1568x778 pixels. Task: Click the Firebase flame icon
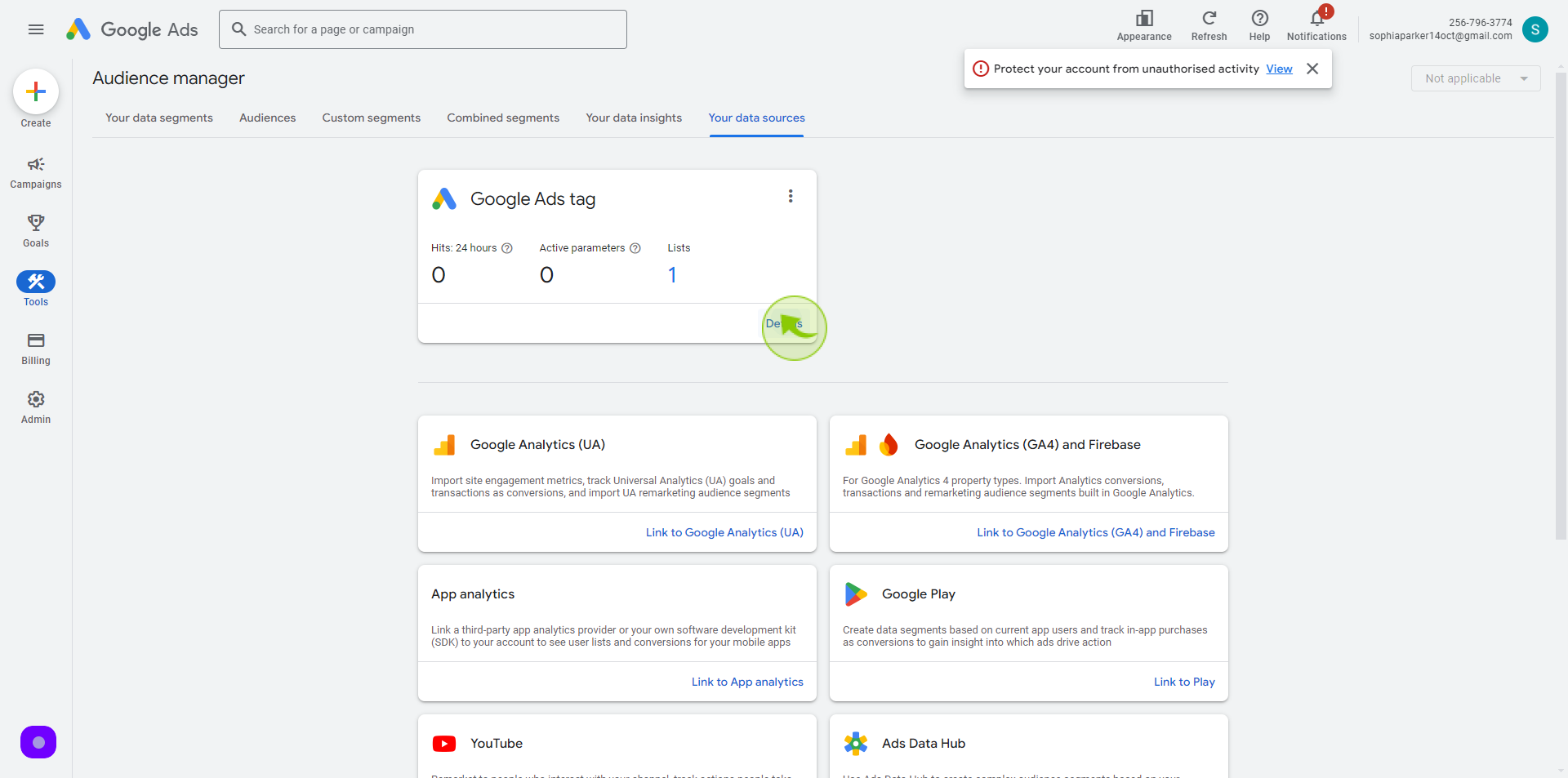coord(889,445)
